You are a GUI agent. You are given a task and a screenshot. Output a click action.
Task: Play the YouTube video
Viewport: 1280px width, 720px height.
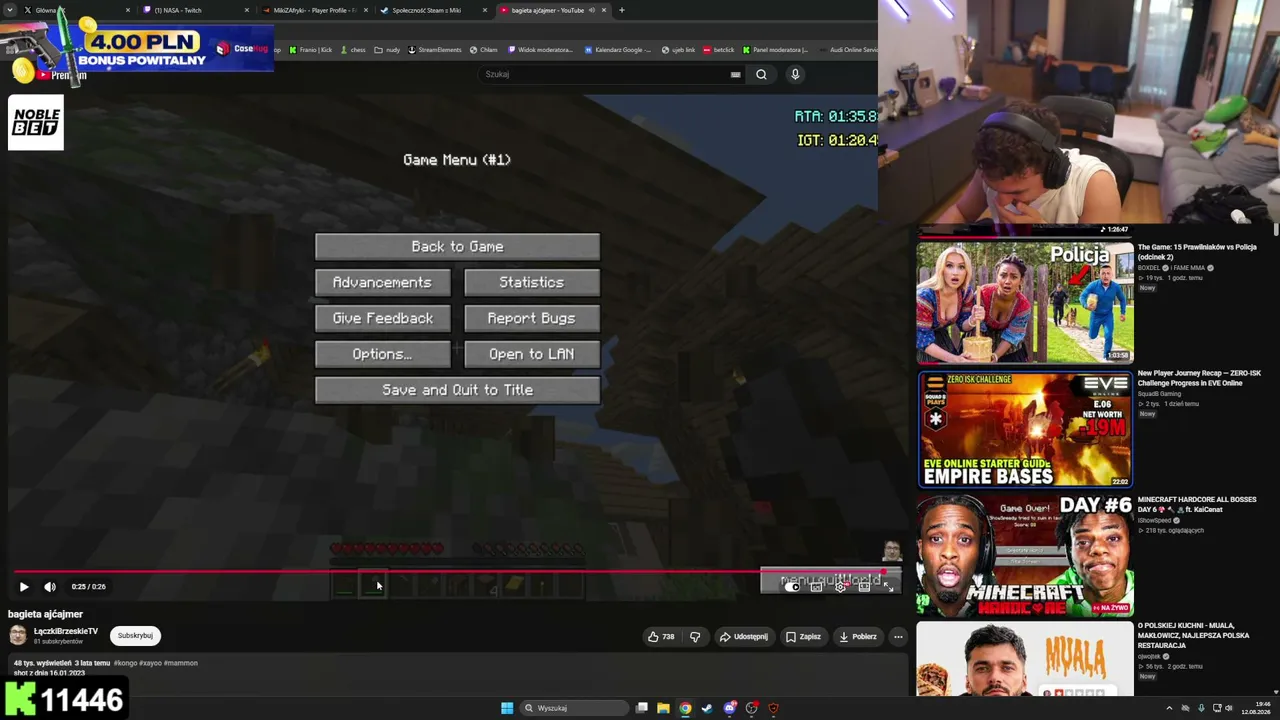click(x=24, y=587)
